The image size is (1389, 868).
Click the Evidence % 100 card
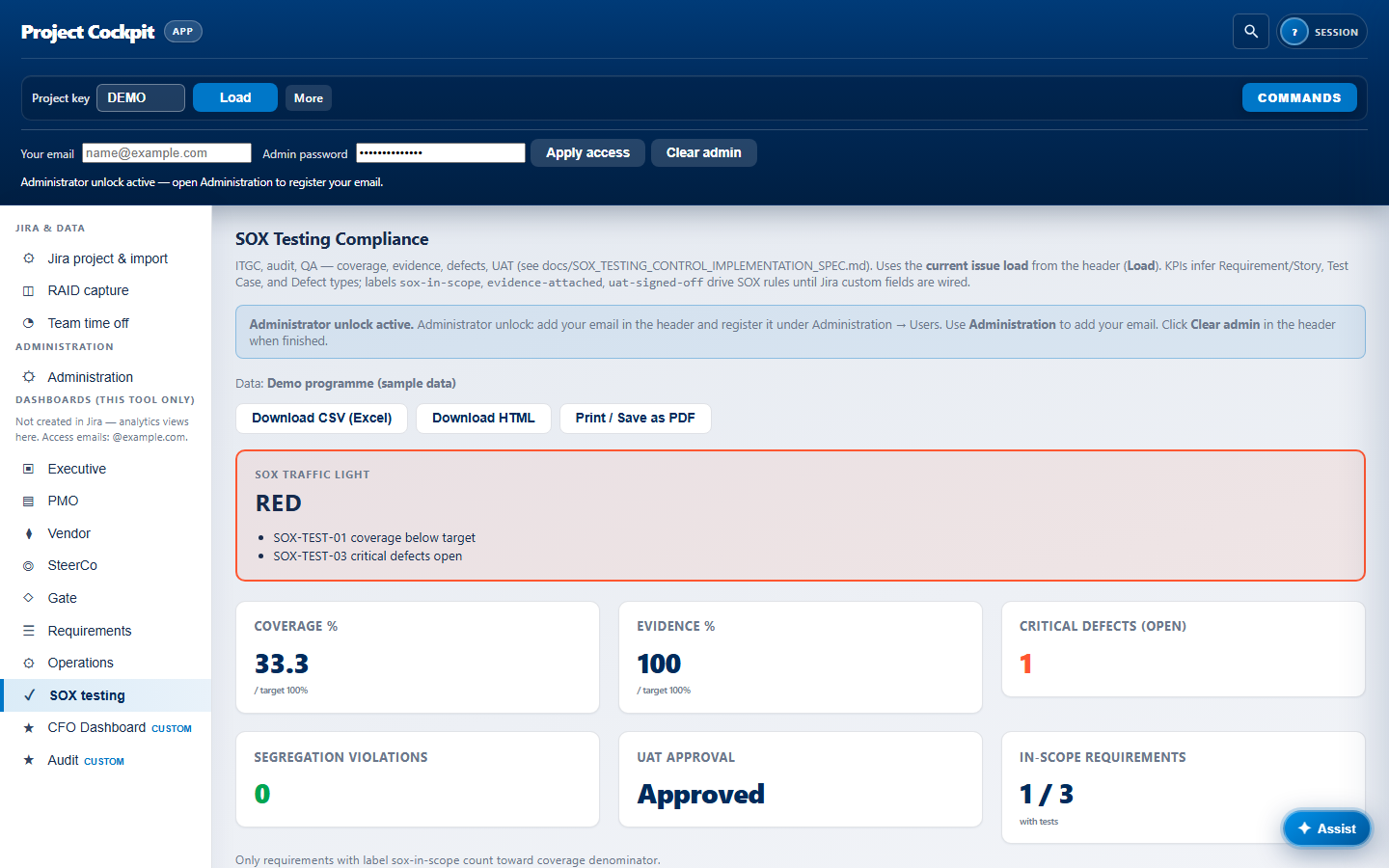801,657
